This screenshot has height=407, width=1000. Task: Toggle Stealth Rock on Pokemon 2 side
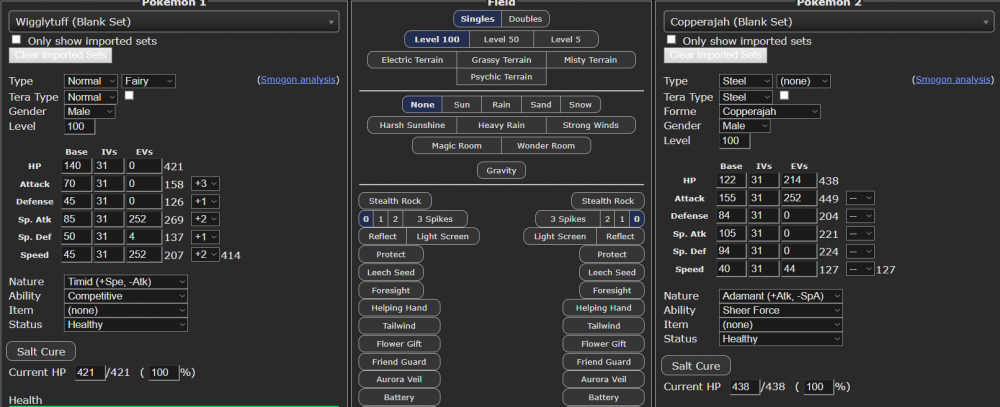pyautogui.click(x=608, y=201)
